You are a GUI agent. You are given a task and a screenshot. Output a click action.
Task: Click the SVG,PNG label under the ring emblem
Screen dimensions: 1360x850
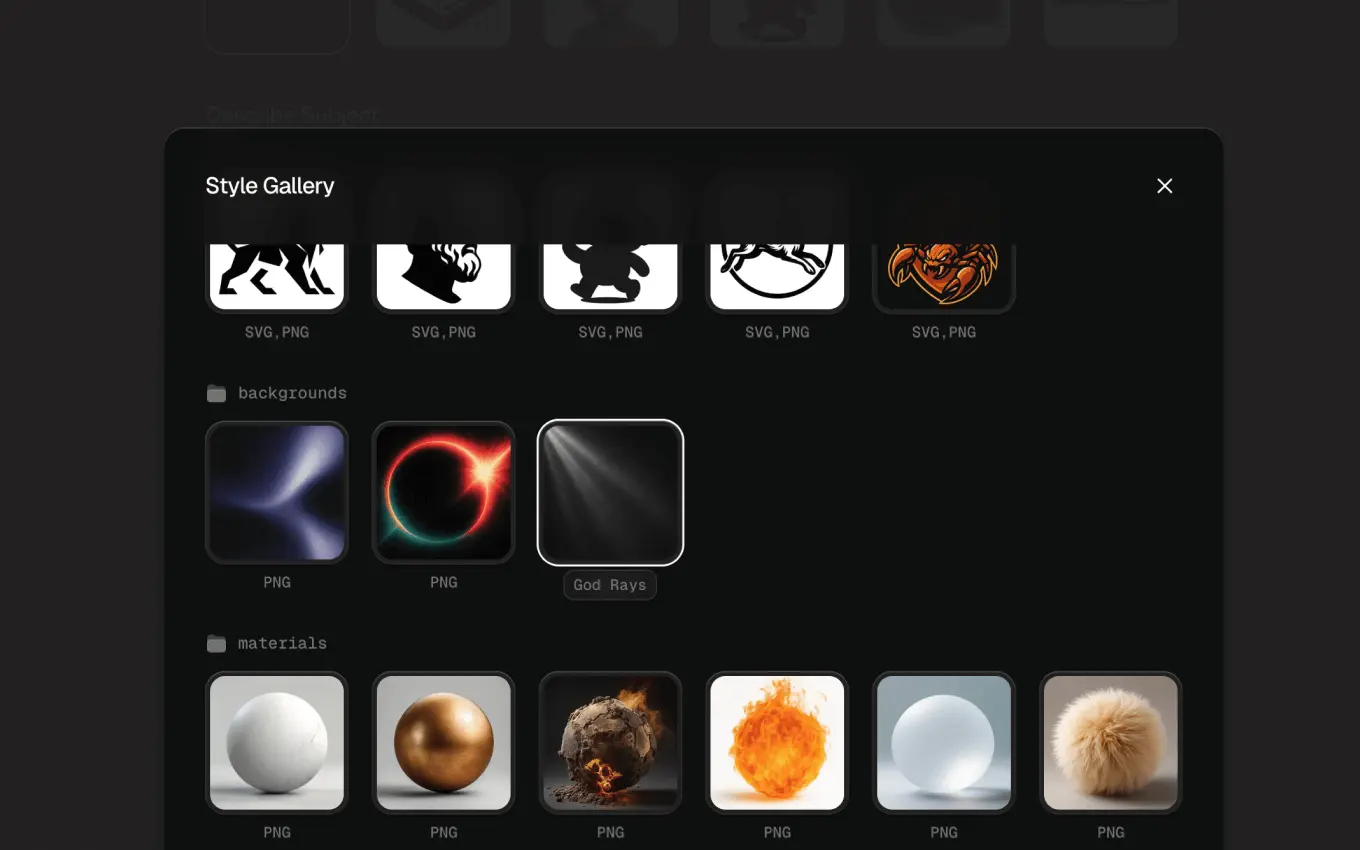(777, 332)
